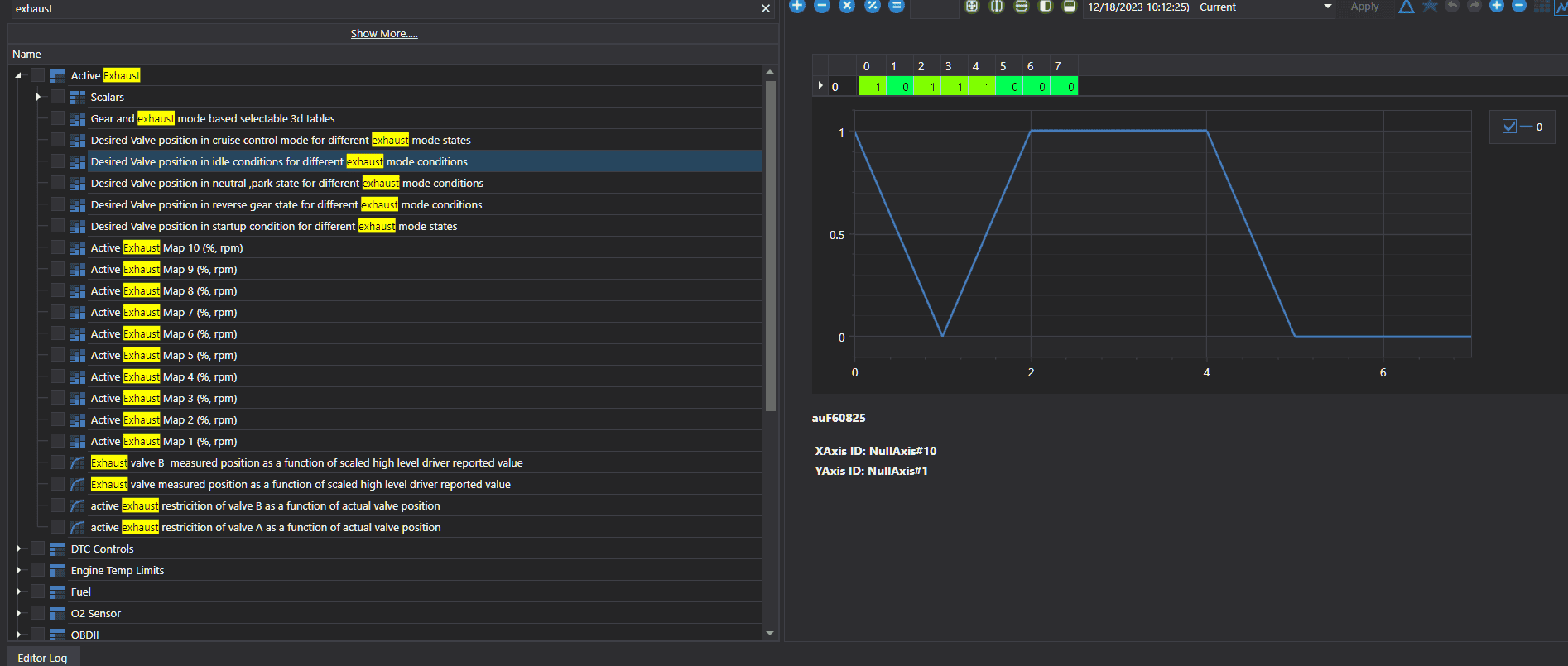The height and width of the screenshot is (666, 1568).
Task: Tick the checkbox for Active Exhaust group
Action: [38, 75]
